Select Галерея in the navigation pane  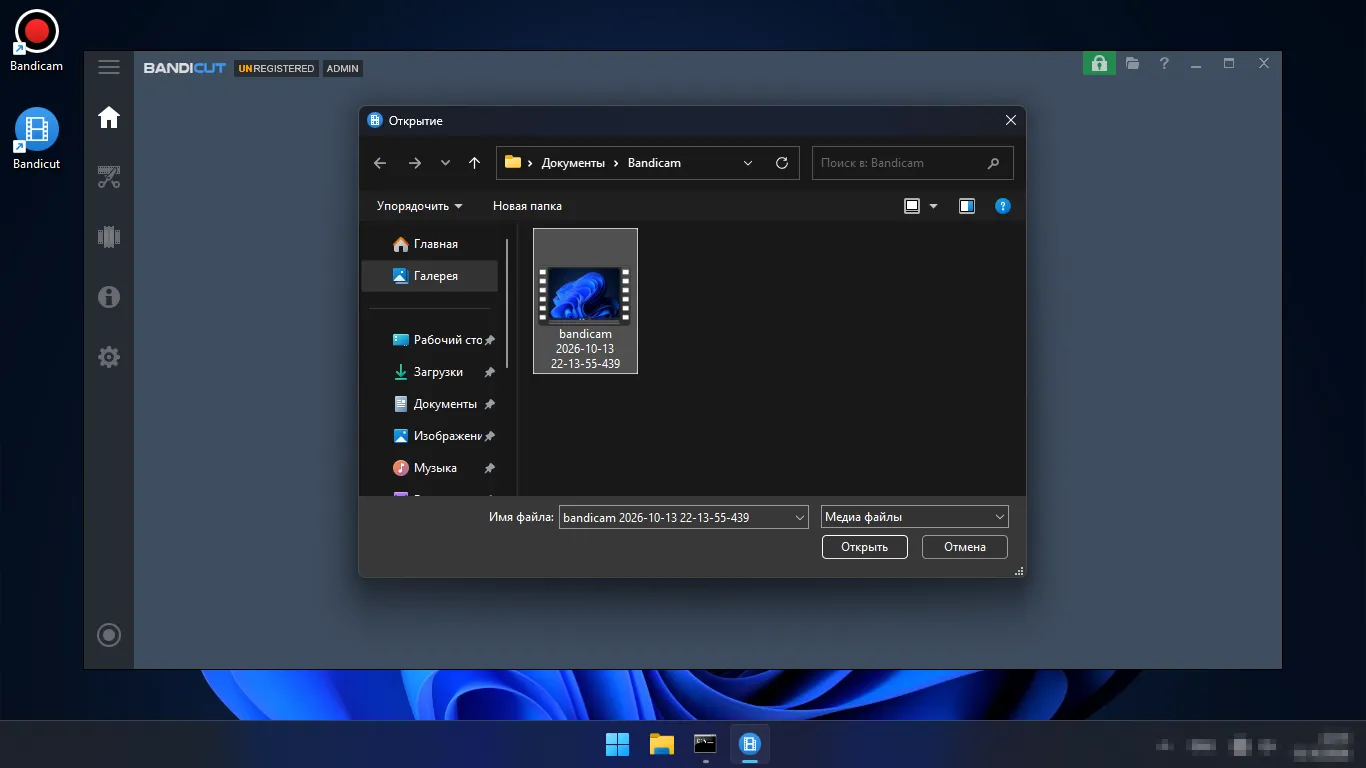(430, 276)
